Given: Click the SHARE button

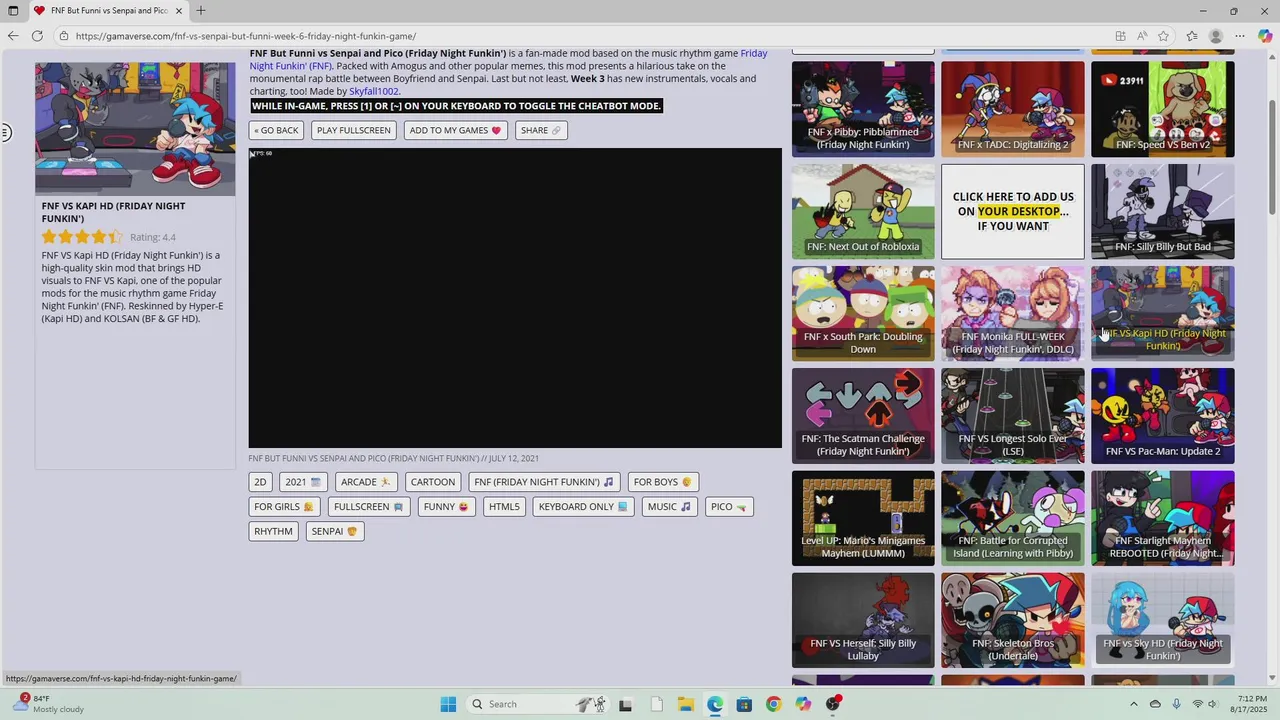Looking at the screenshot, I should tap(541, 130).
